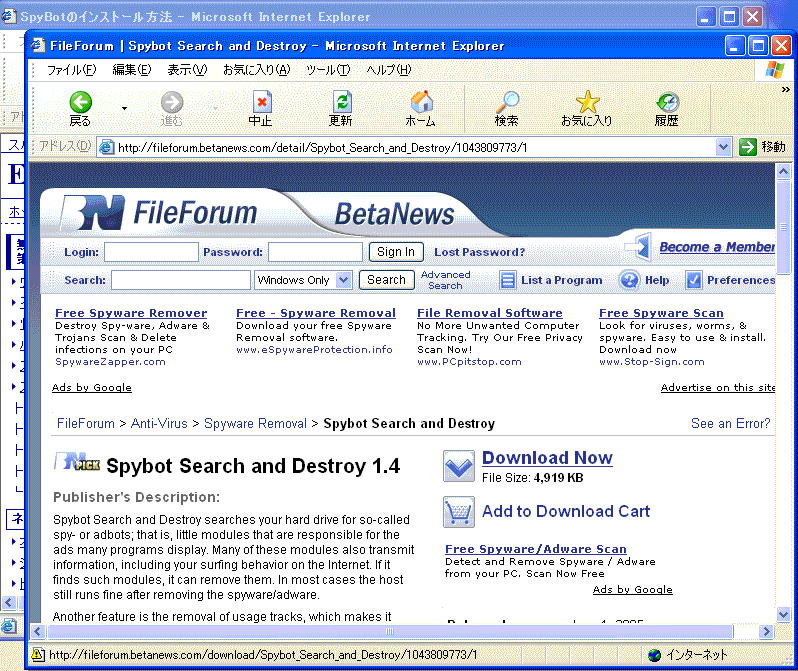The height and width of the screenshot is (671, 798).
Task: Open the 表示(V) menu
Action: [x=187, y=70]
